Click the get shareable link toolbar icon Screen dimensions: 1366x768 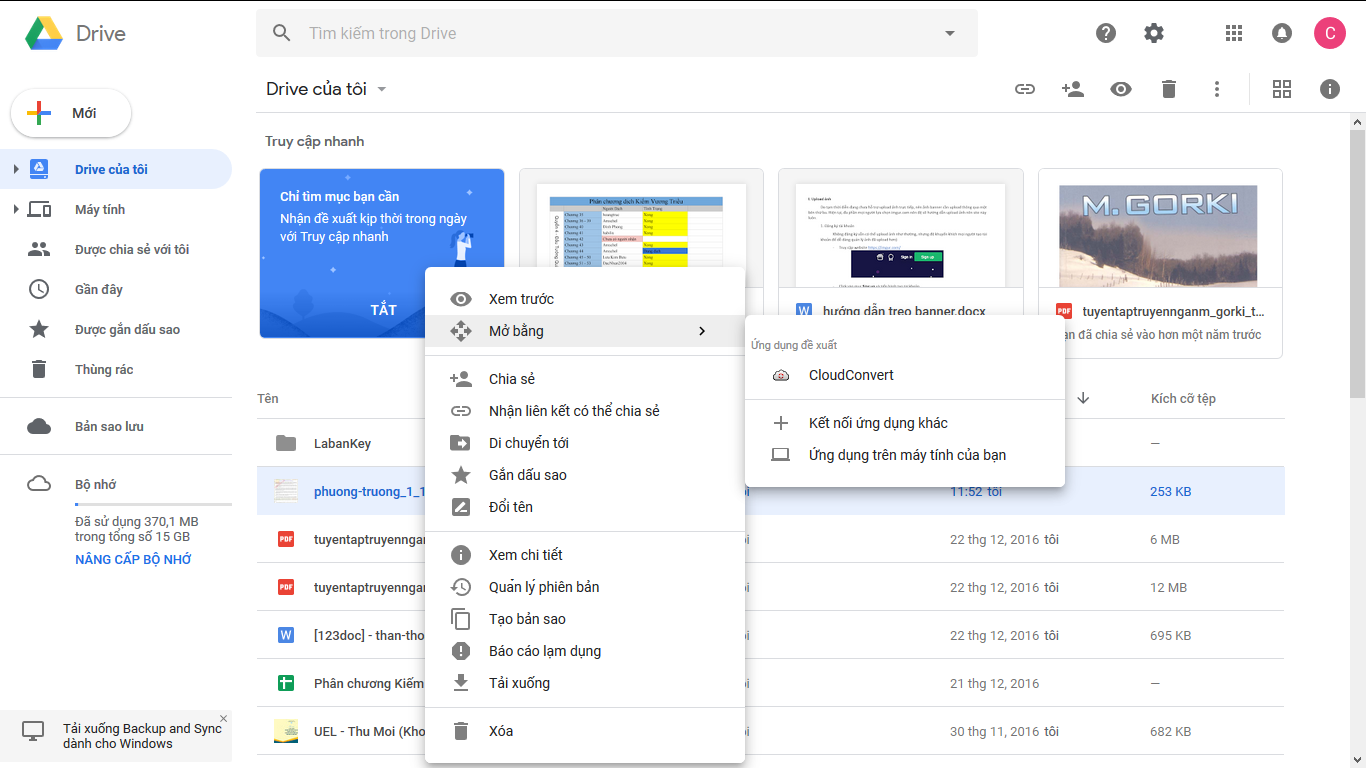pos(1024,89)
